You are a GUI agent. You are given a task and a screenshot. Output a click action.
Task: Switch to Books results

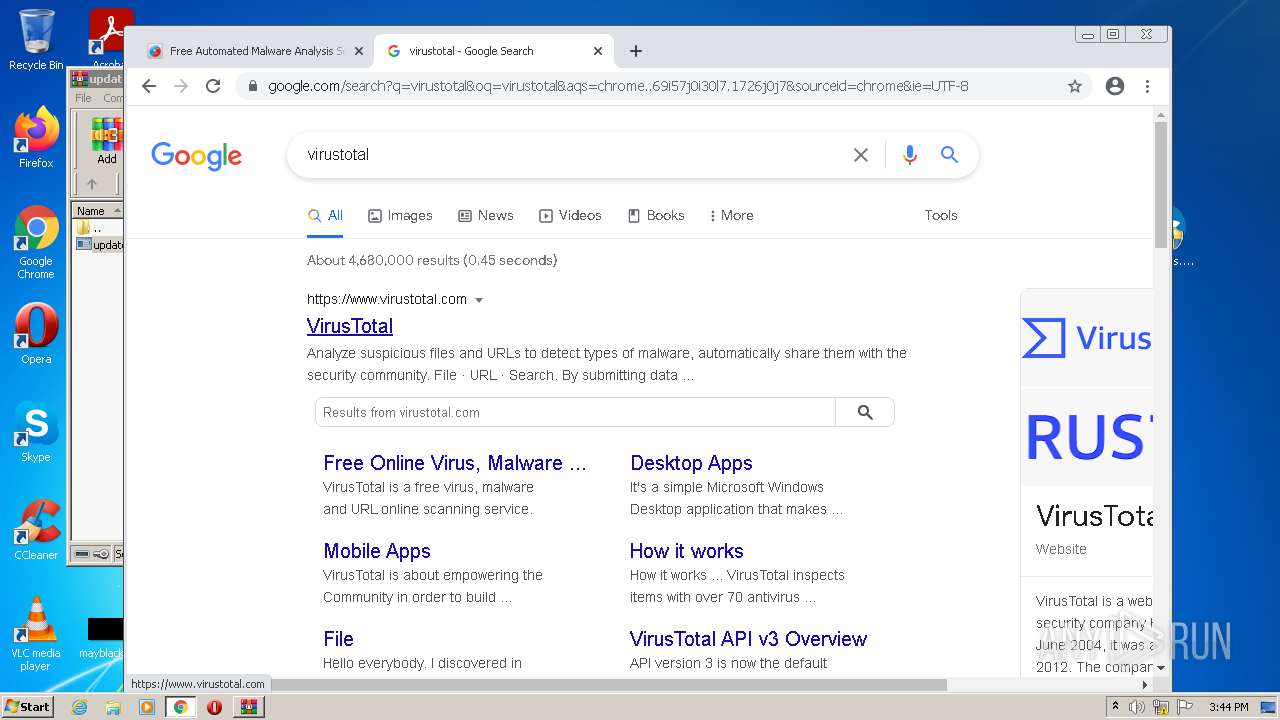pos(656,216)
